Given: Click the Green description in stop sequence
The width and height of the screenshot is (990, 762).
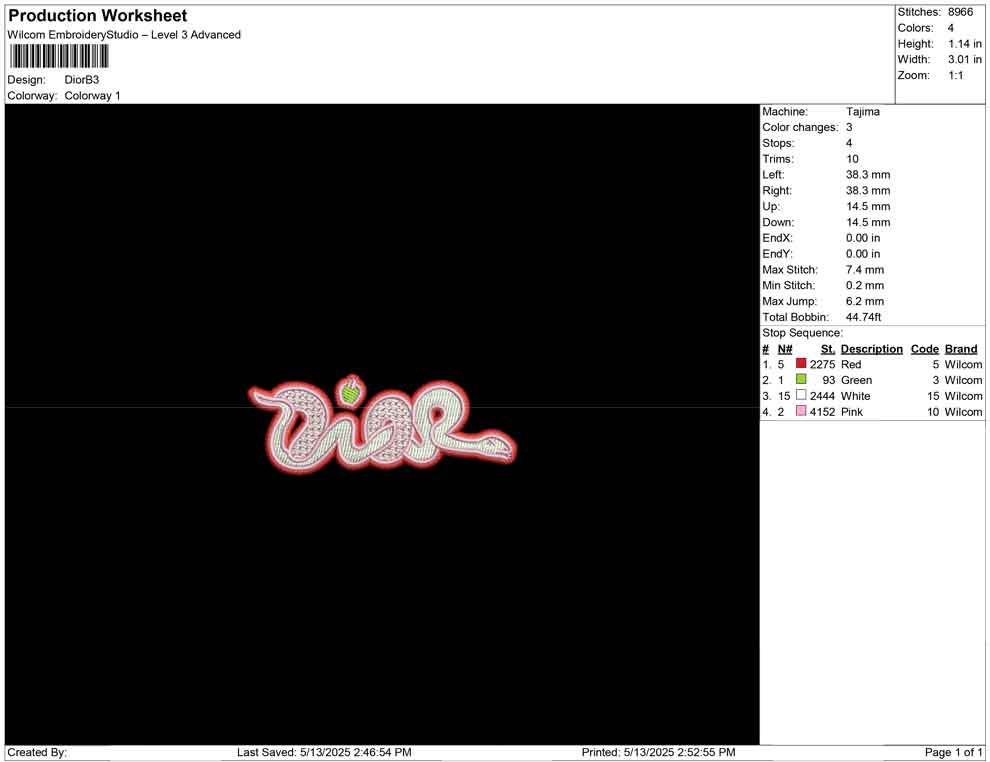Looking at the screenshot, I should click(x=856, y=380).
